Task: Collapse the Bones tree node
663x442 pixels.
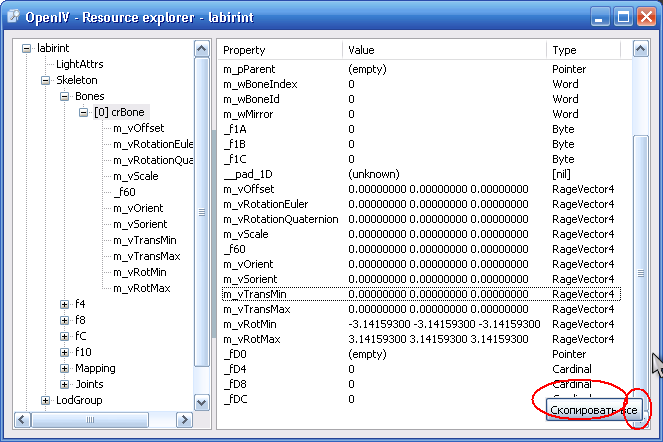Action: pos(65,96)
